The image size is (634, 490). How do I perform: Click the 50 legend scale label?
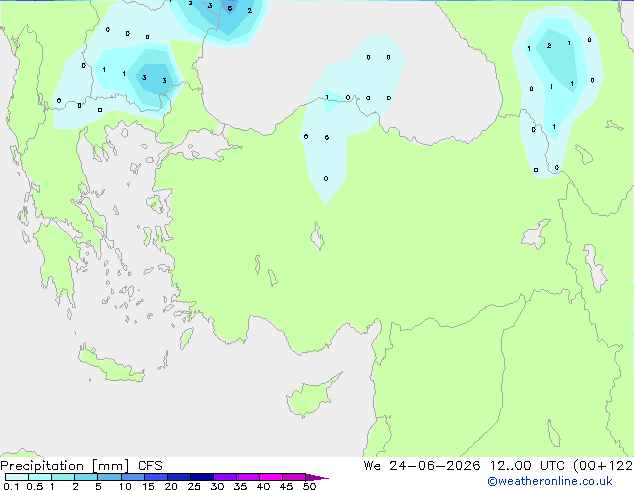click(x=309, y=486)
